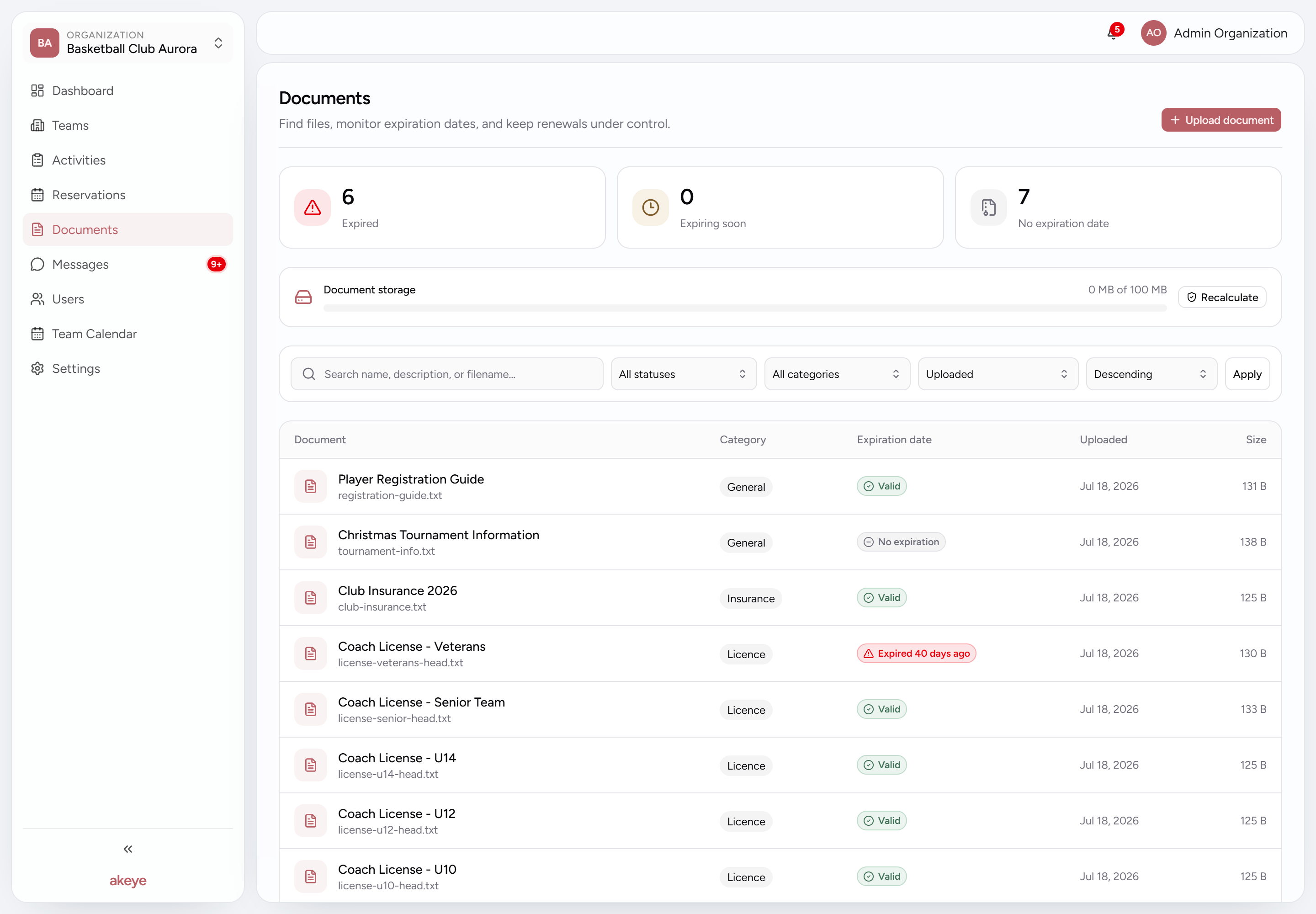This screenshot has width=1316, height=914.
Task: Click the 133 B size value
Action: tap(1253, 709)
